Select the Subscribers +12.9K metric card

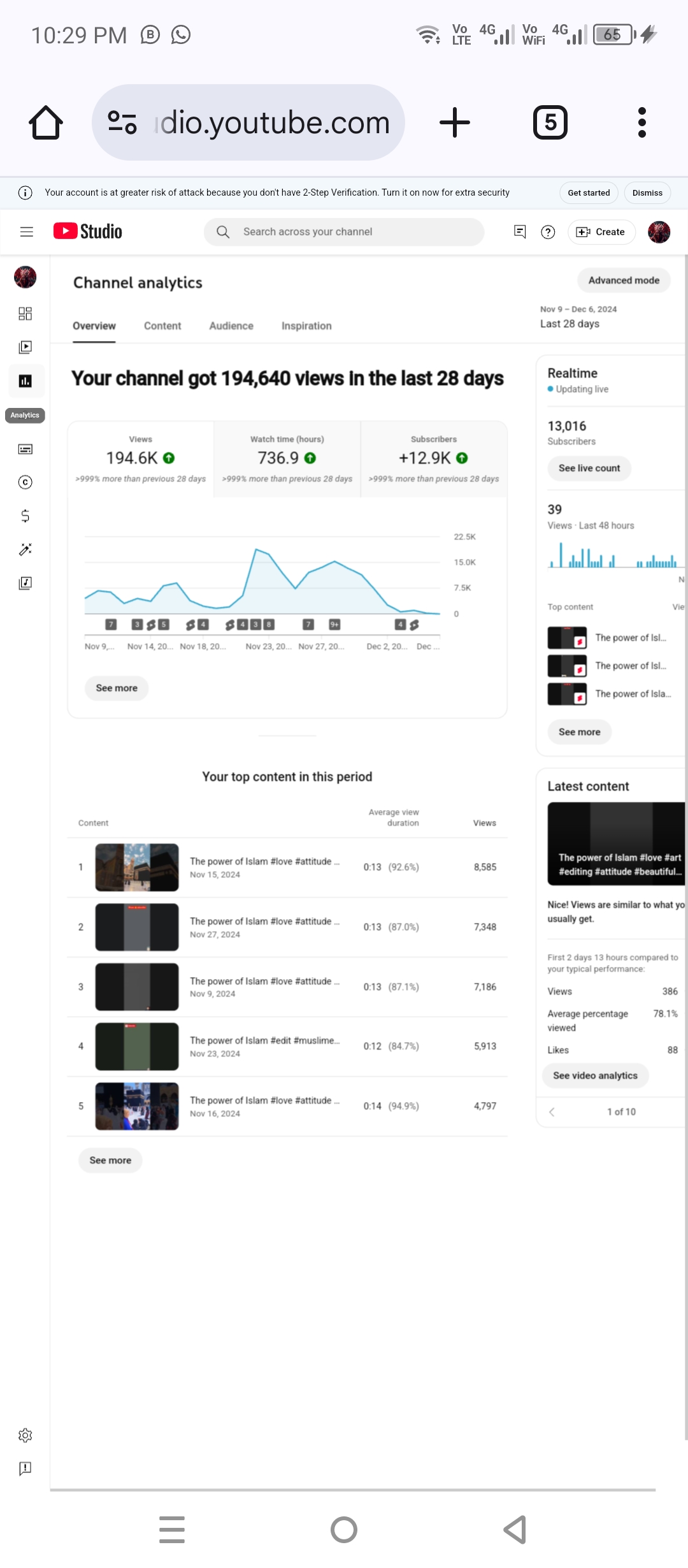(434, 459)
